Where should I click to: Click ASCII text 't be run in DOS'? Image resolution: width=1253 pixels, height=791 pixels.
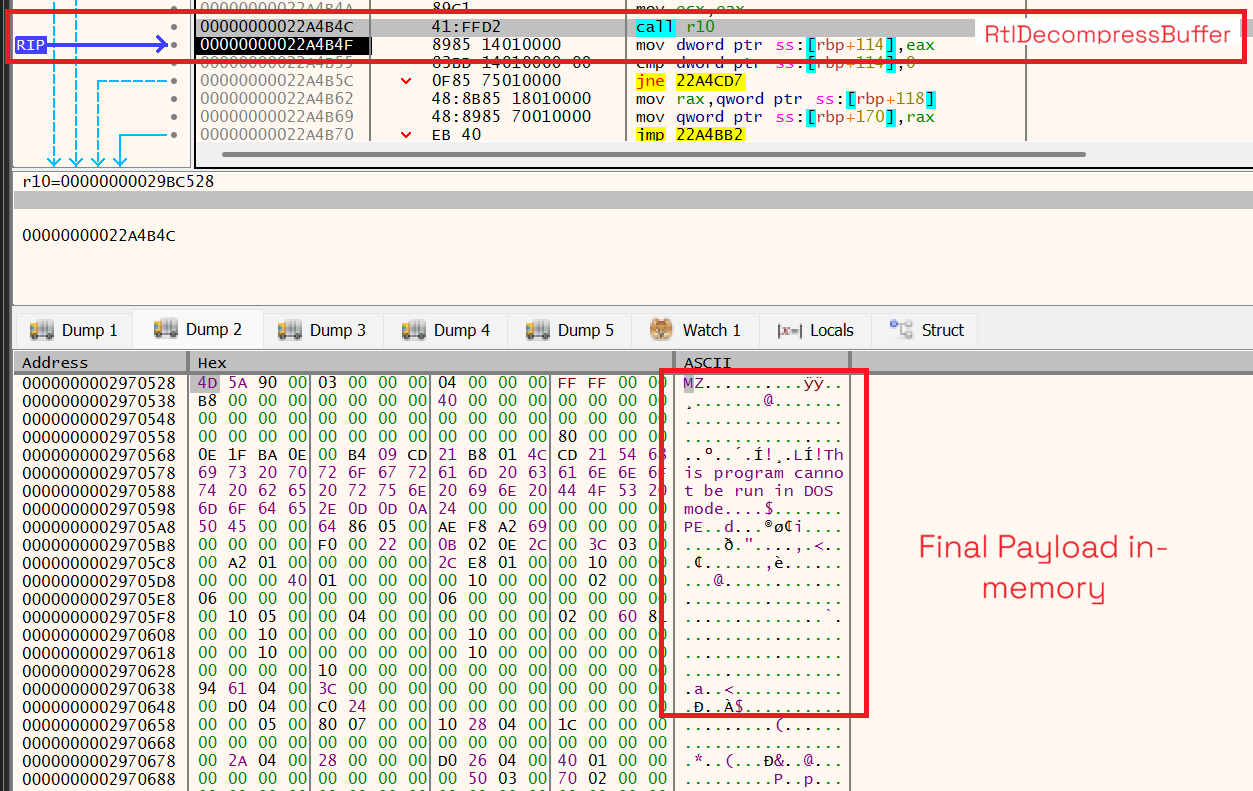click(x=759, y=491)
